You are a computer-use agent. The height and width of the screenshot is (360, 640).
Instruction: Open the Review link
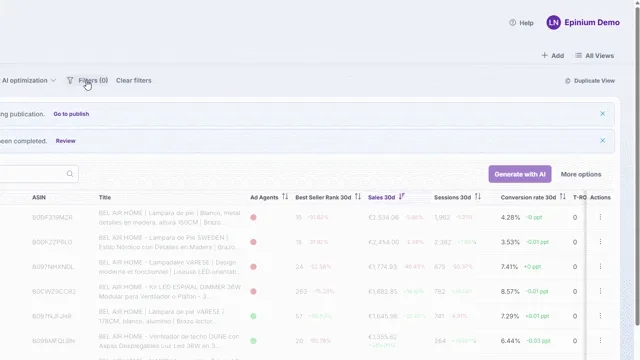point(65,141)
